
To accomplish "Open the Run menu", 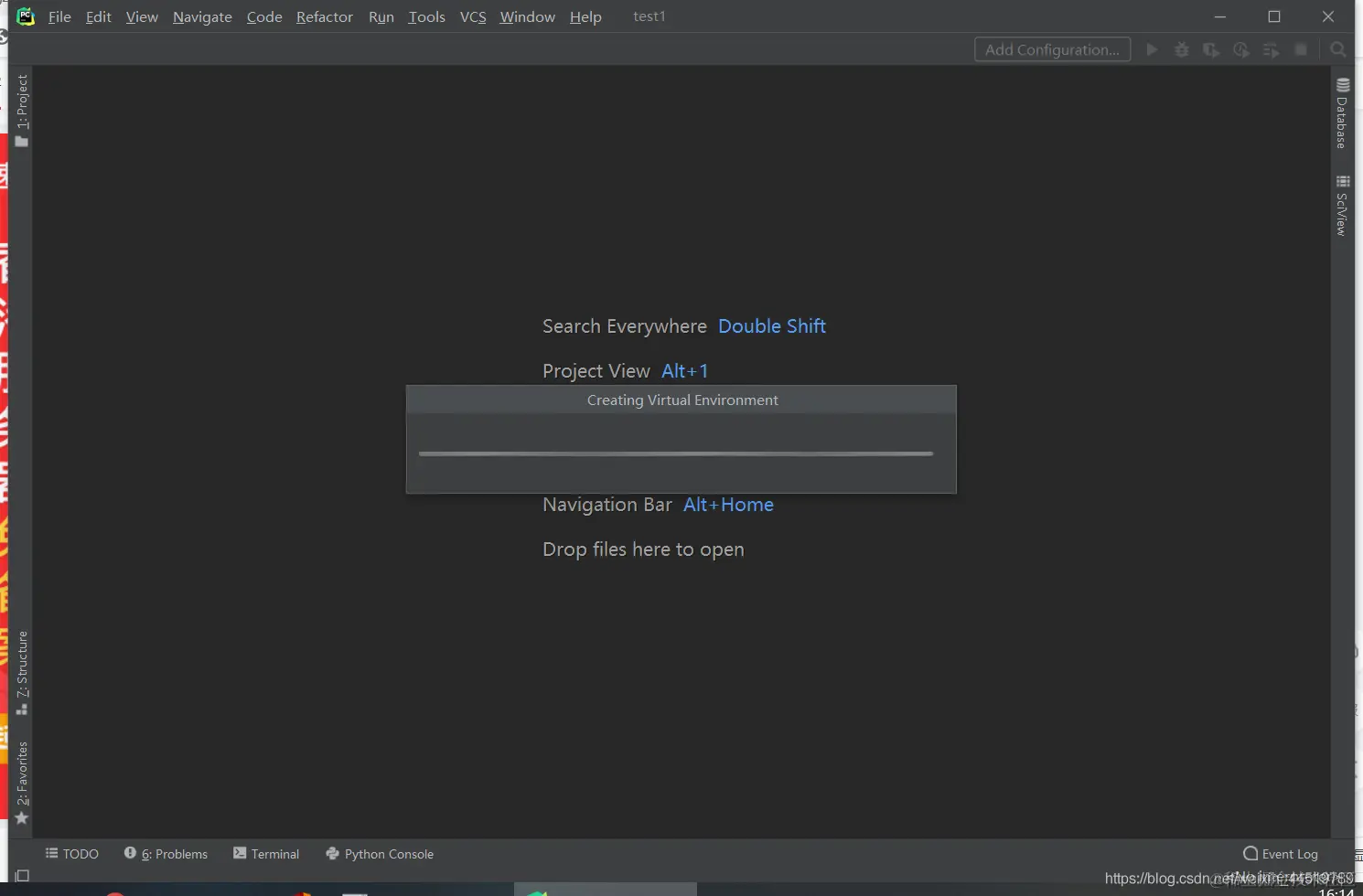I will [x=381, y=16].
